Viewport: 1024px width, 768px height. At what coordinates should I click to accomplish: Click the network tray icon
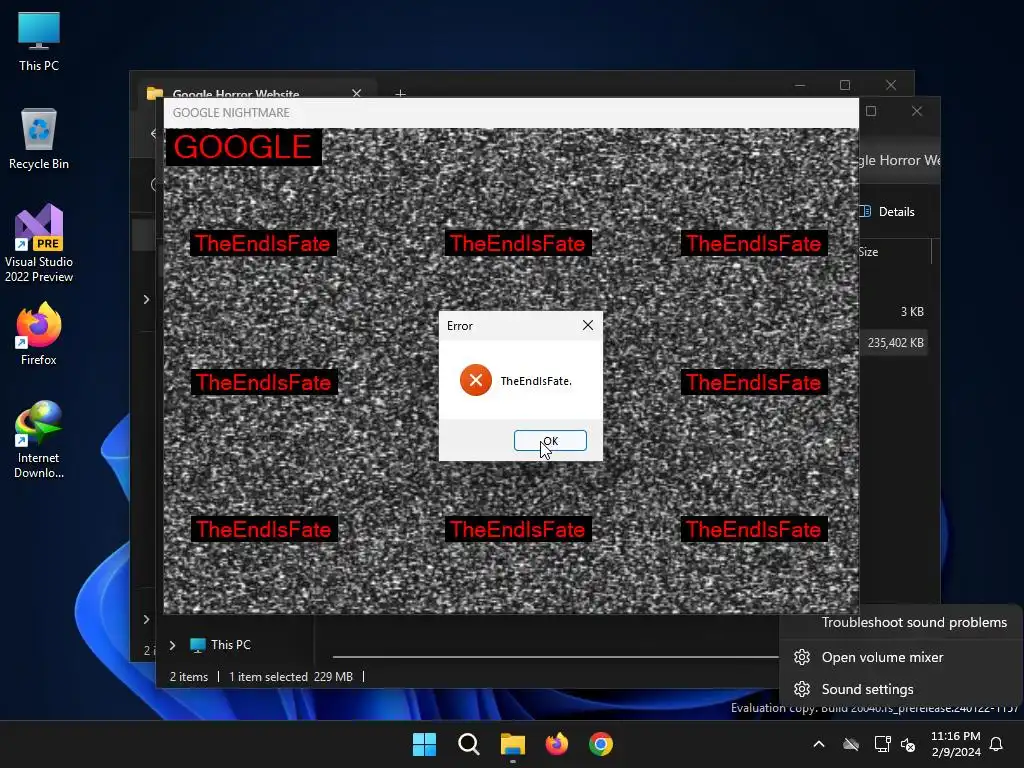click(882, 744)
